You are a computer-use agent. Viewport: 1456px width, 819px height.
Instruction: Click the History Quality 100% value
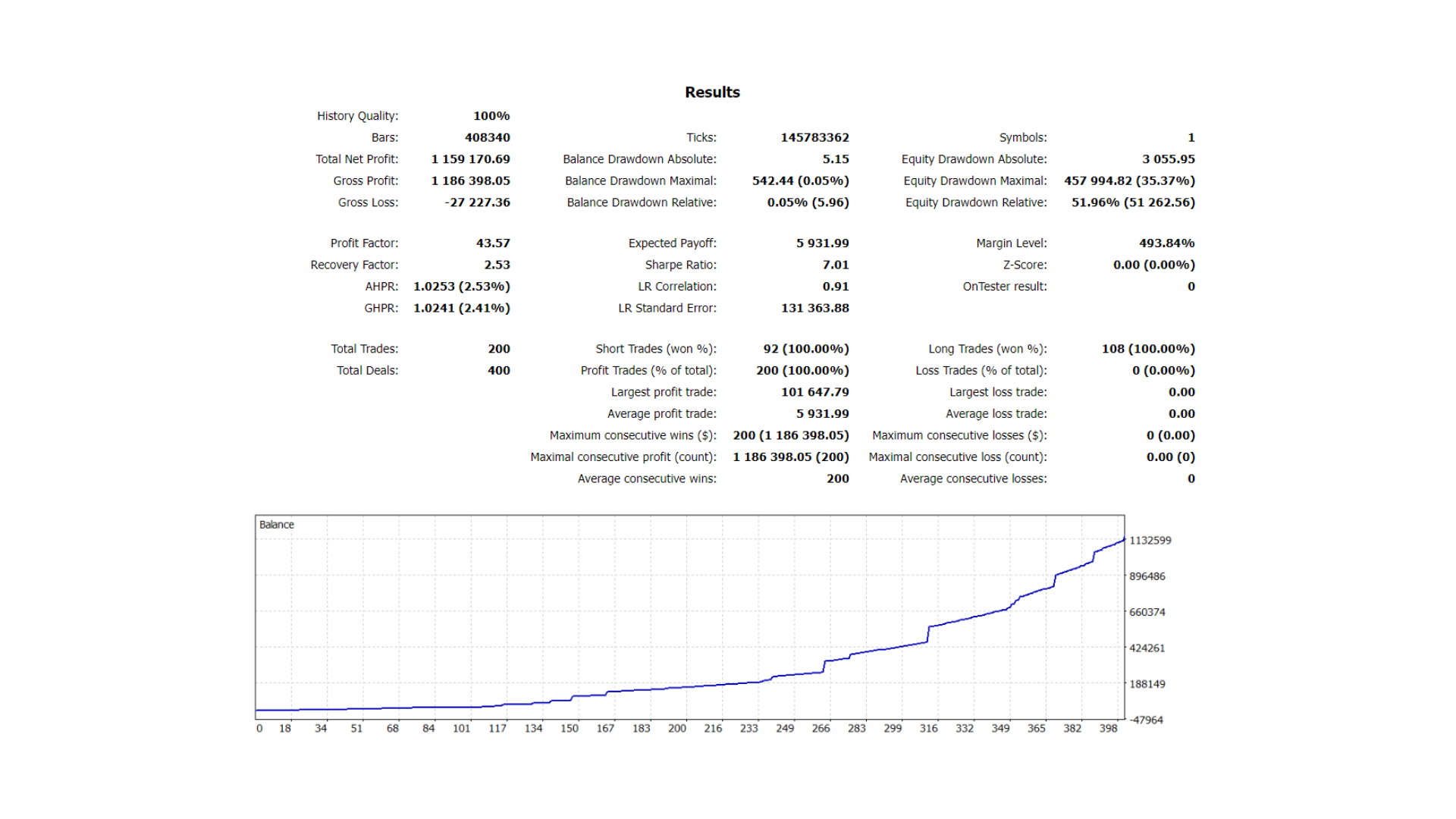(491, 116)
